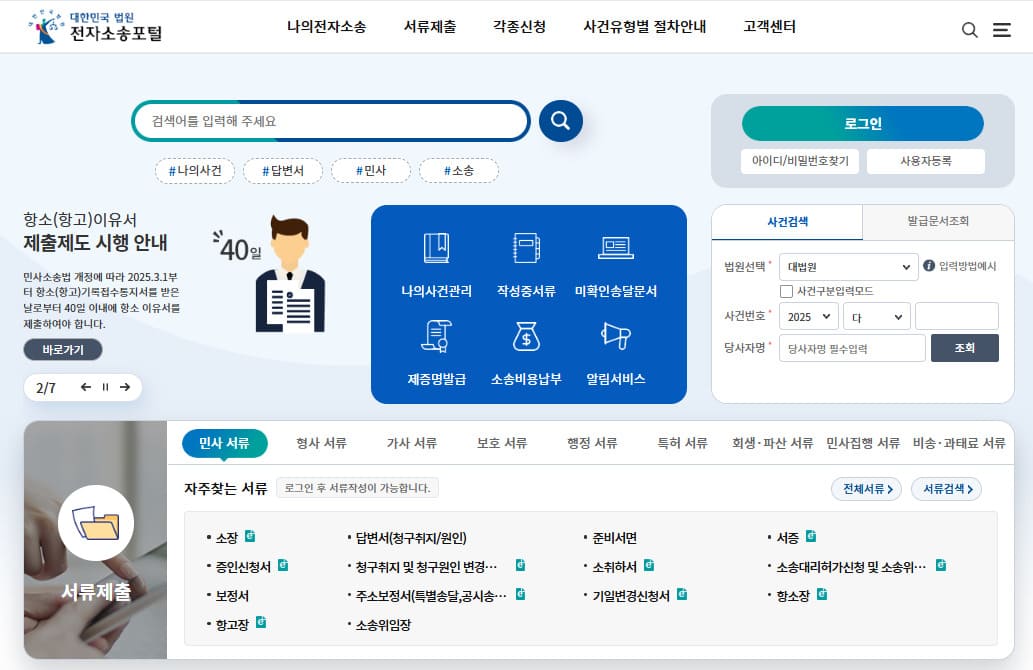Click the 제증명발급 certificate icon

click(x=436, y=347)
